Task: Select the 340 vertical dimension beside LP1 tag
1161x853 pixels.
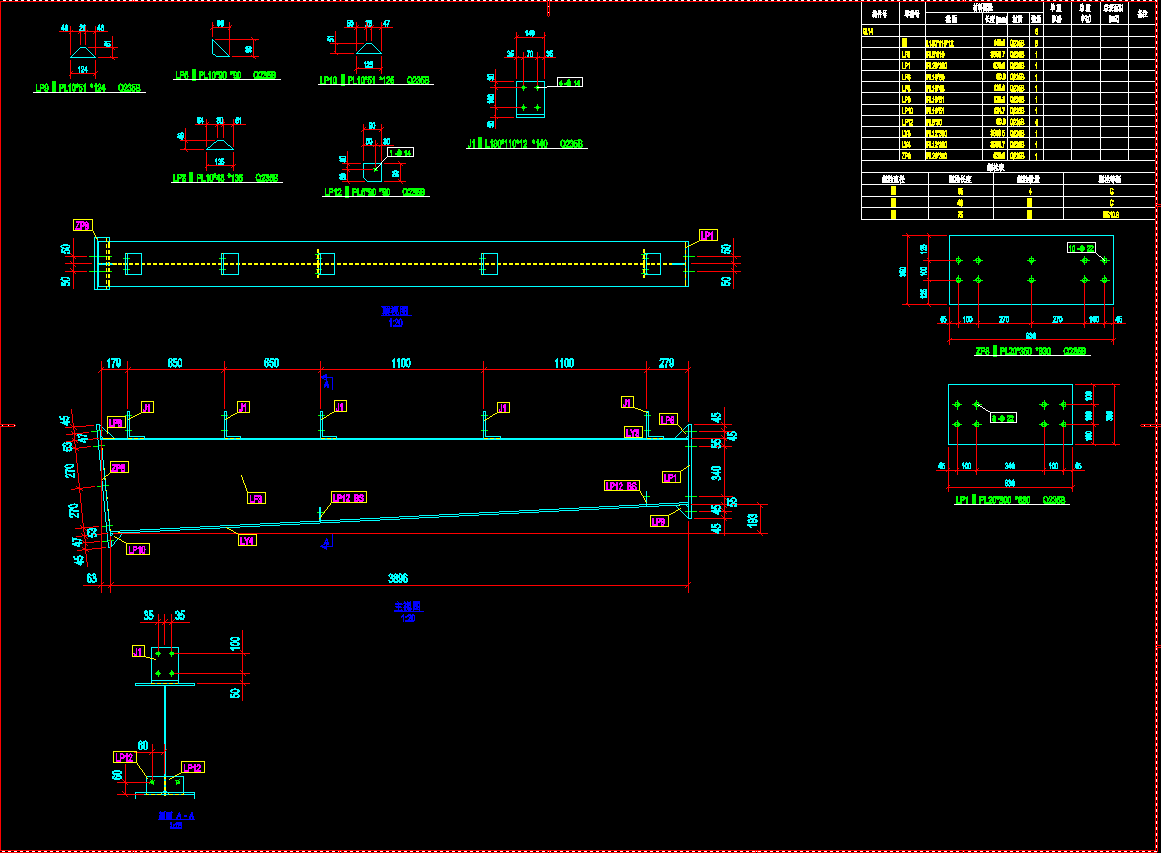Action: point(716,472)
